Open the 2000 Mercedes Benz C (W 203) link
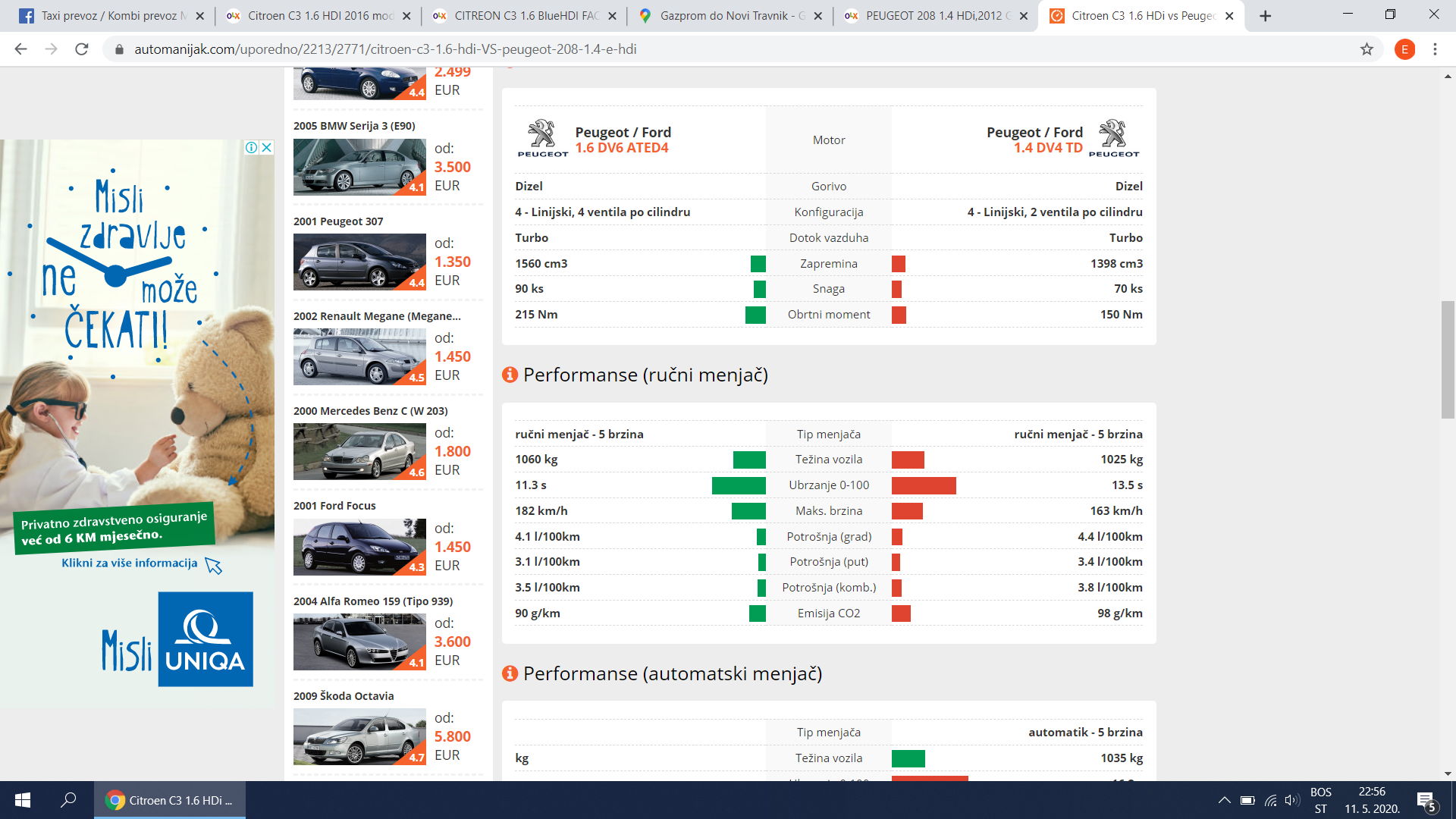 pyautogui.click(x=370, y=411)
